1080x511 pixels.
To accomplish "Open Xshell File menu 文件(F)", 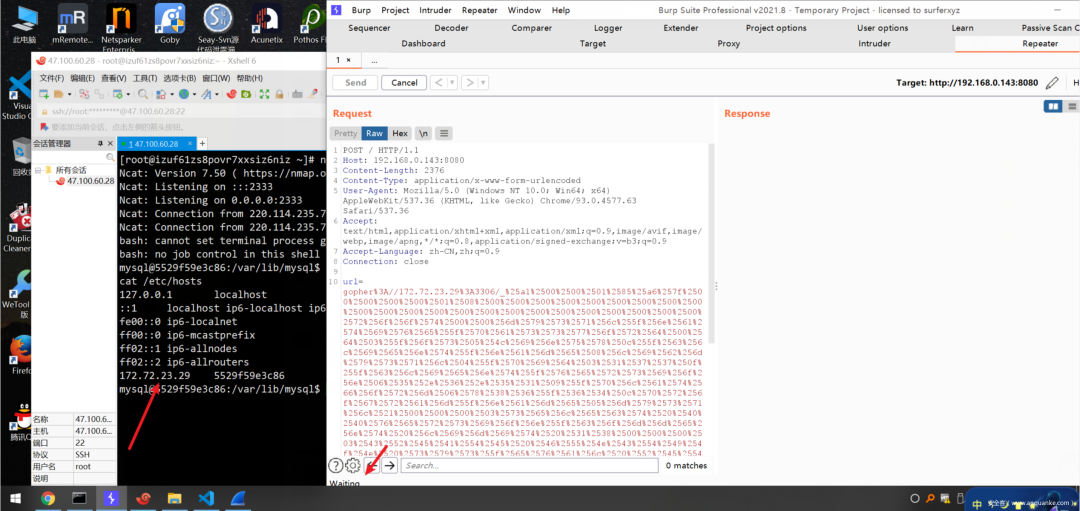I will click(52, 78).
